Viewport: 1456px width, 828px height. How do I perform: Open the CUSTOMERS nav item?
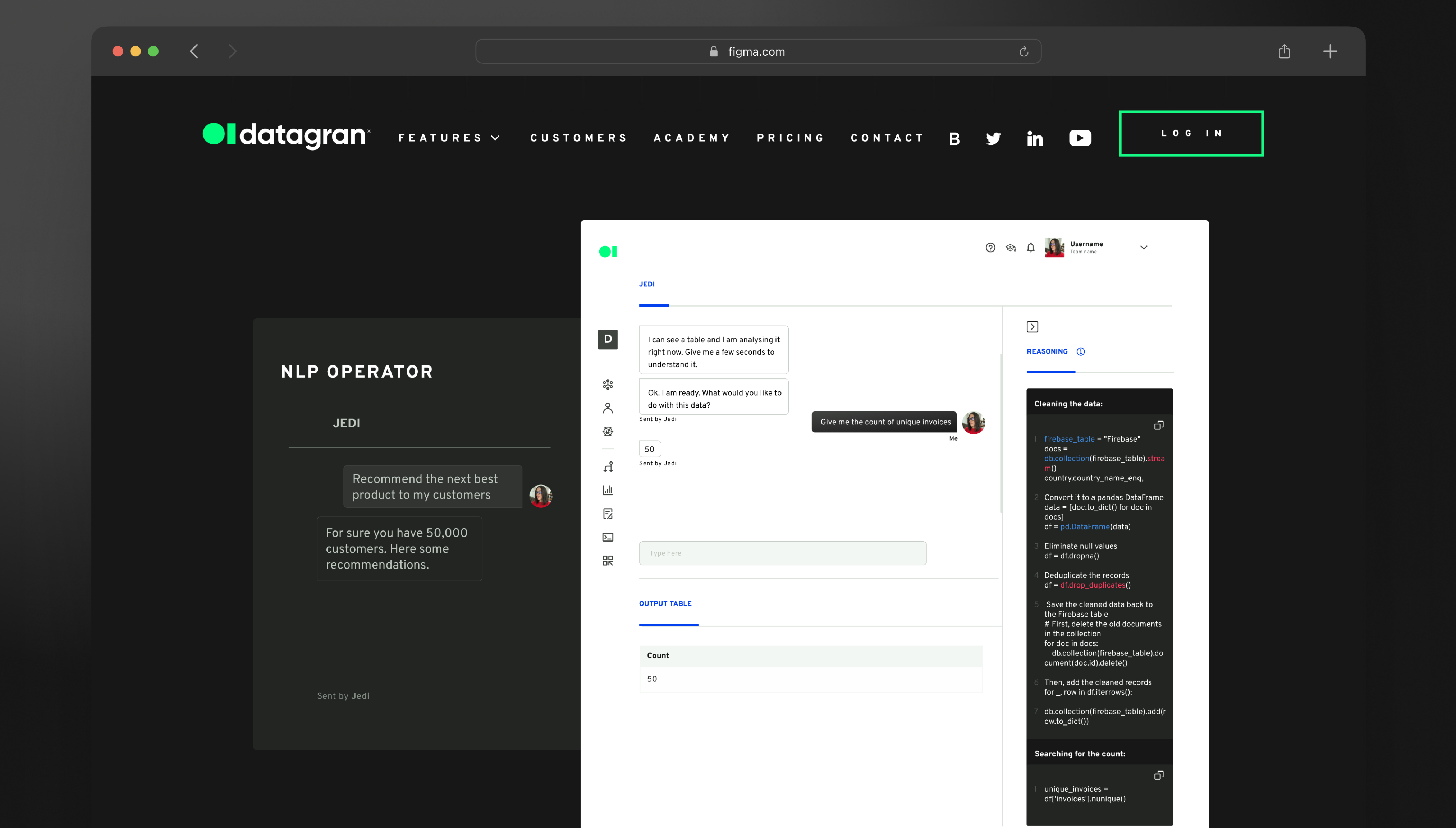578,138
